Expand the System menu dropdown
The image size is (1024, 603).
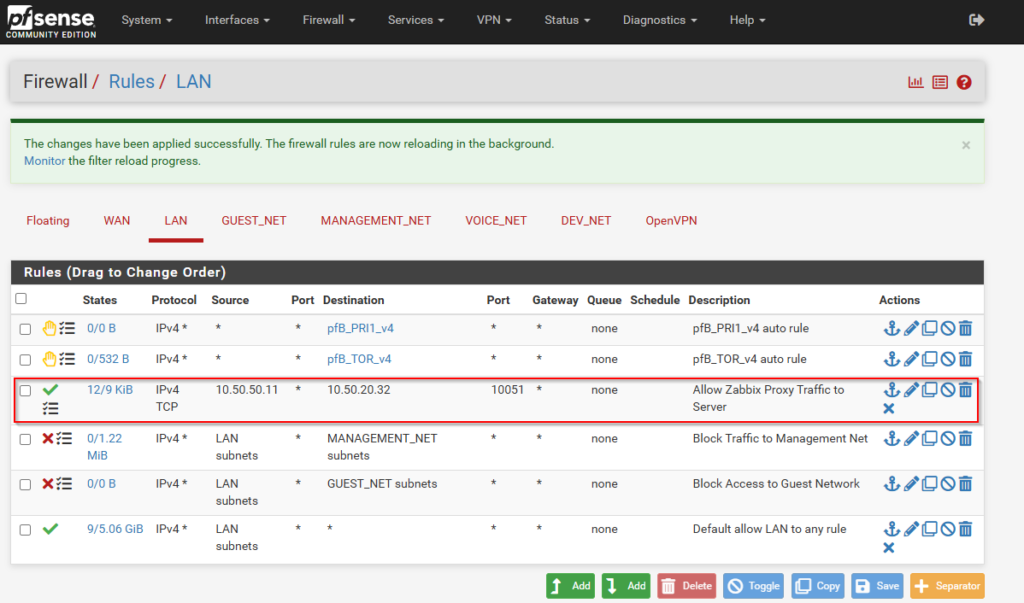(x=147, y=20)
